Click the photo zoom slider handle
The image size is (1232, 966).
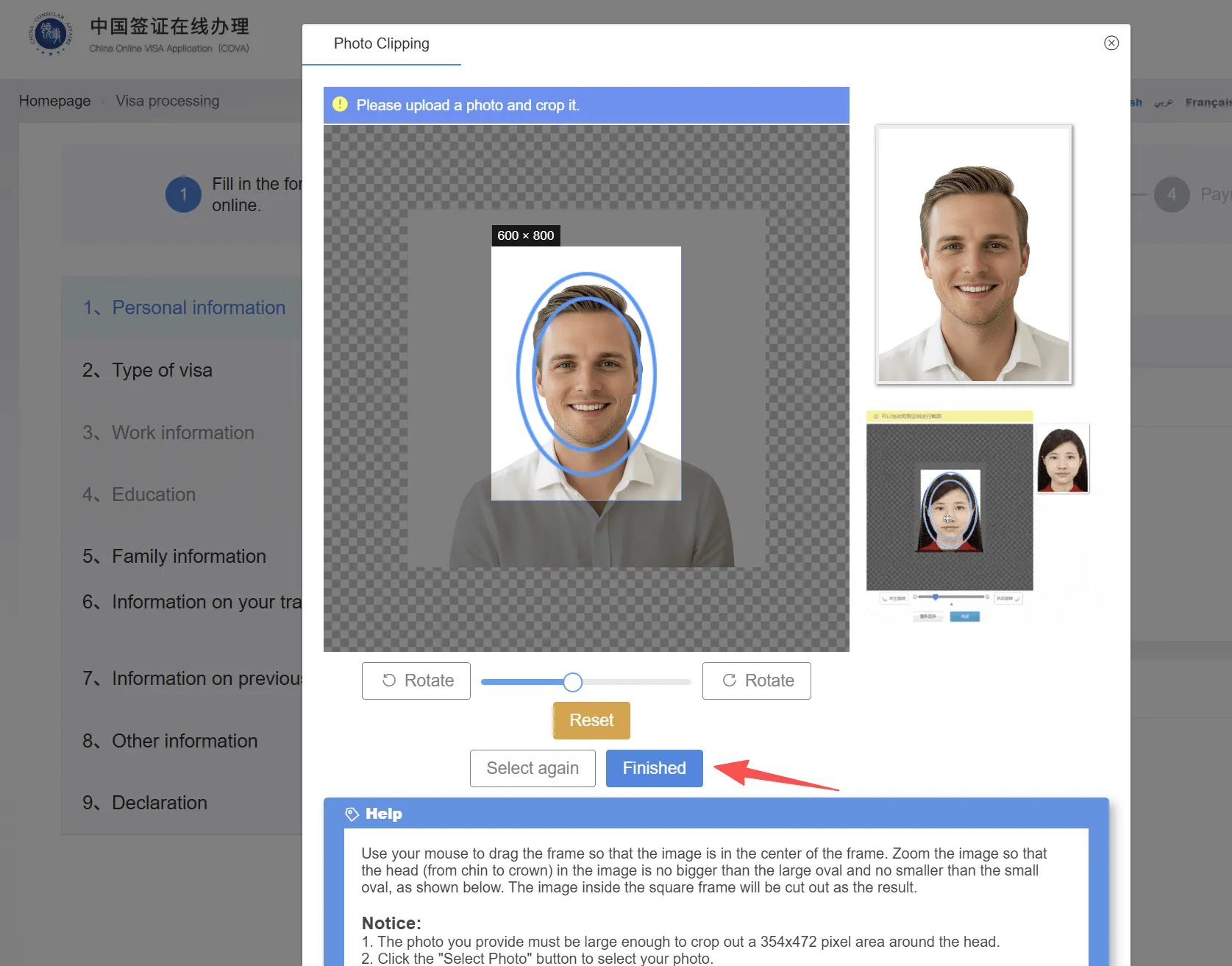pos(573,682)
